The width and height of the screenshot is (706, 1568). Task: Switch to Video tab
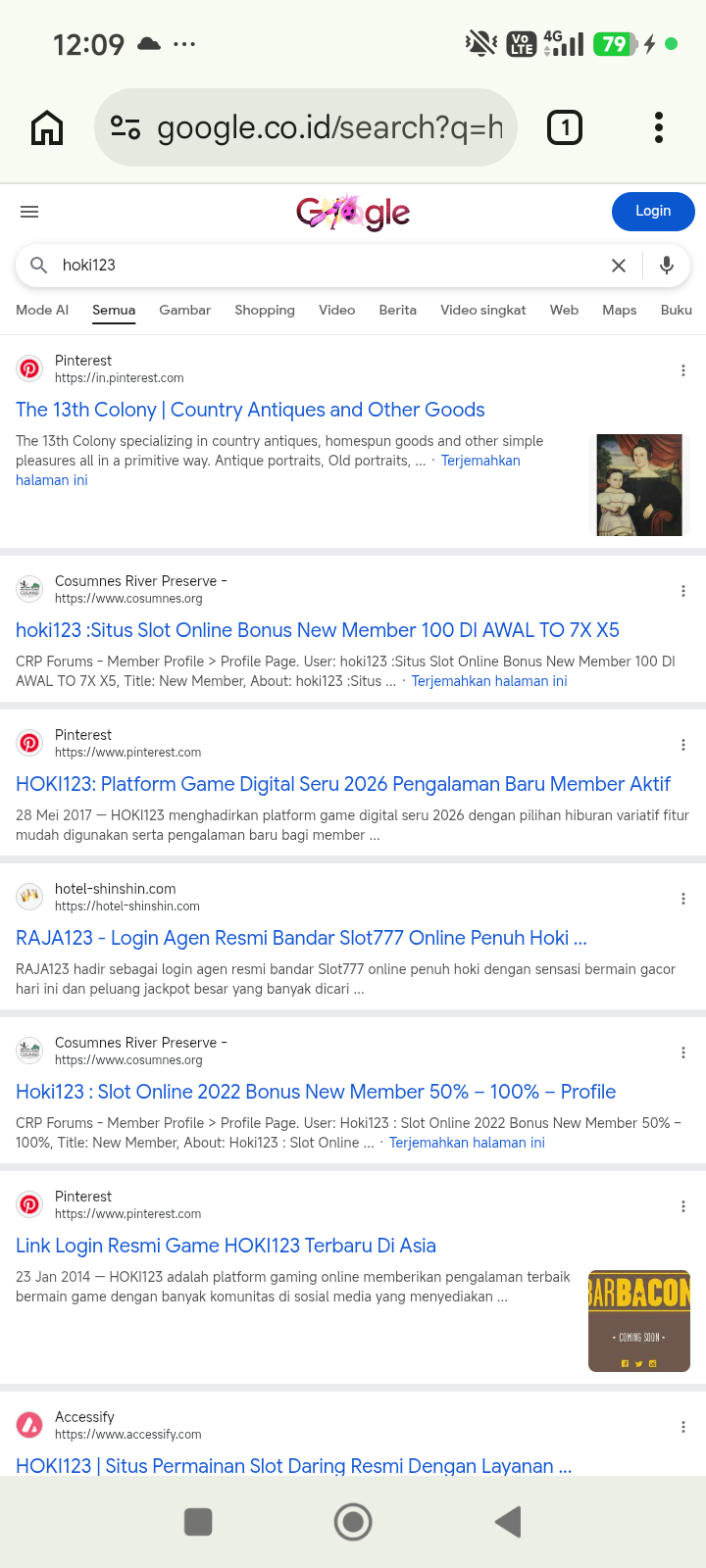tap(336, 310)
